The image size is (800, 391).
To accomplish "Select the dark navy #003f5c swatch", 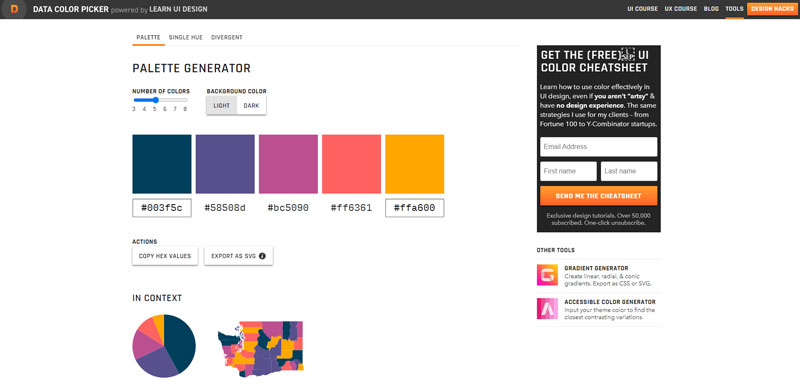I will (x=162, y=164).
